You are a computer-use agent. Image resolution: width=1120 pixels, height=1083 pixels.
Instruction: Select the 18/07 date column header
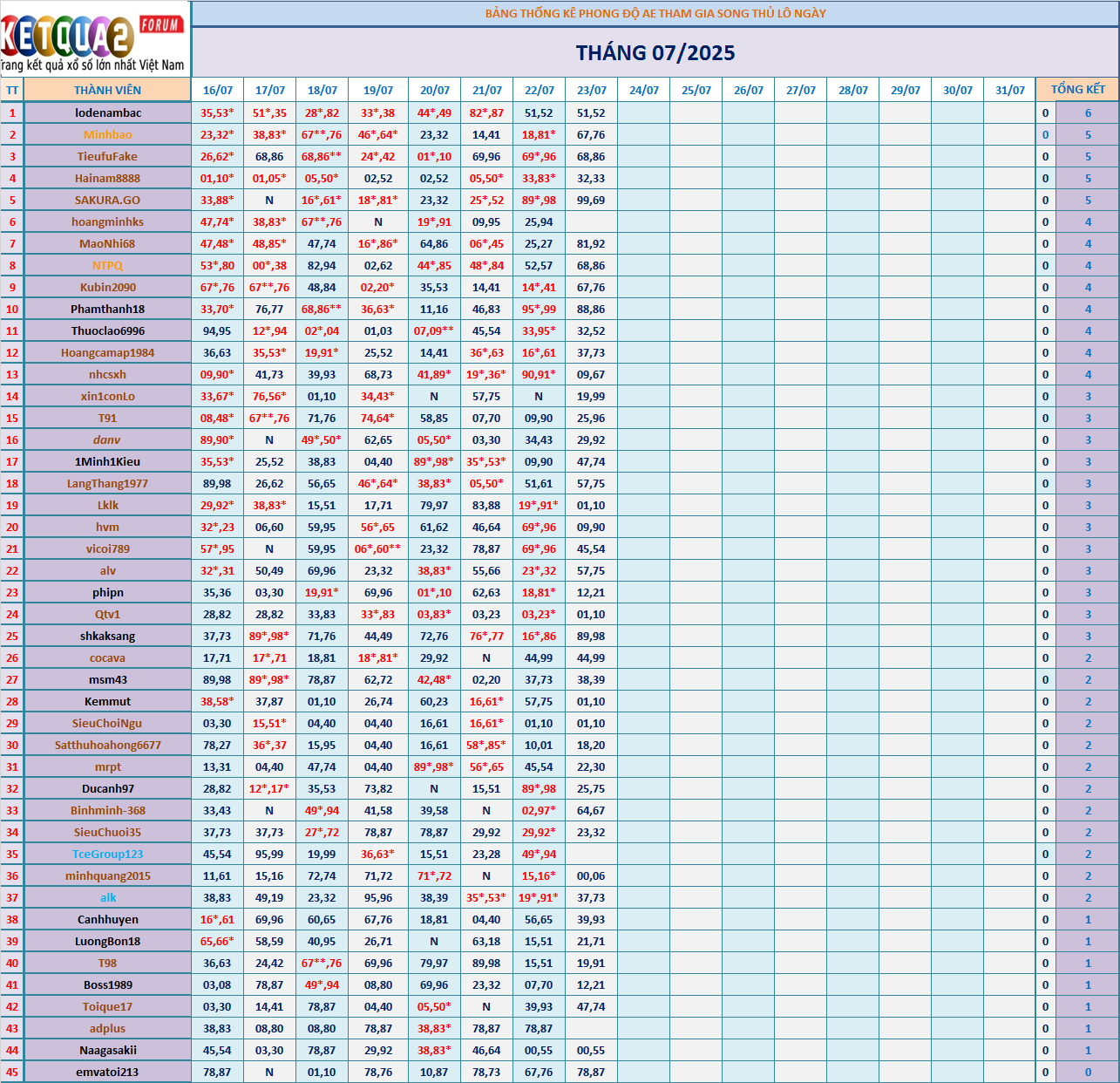click(x=322, y=90)
